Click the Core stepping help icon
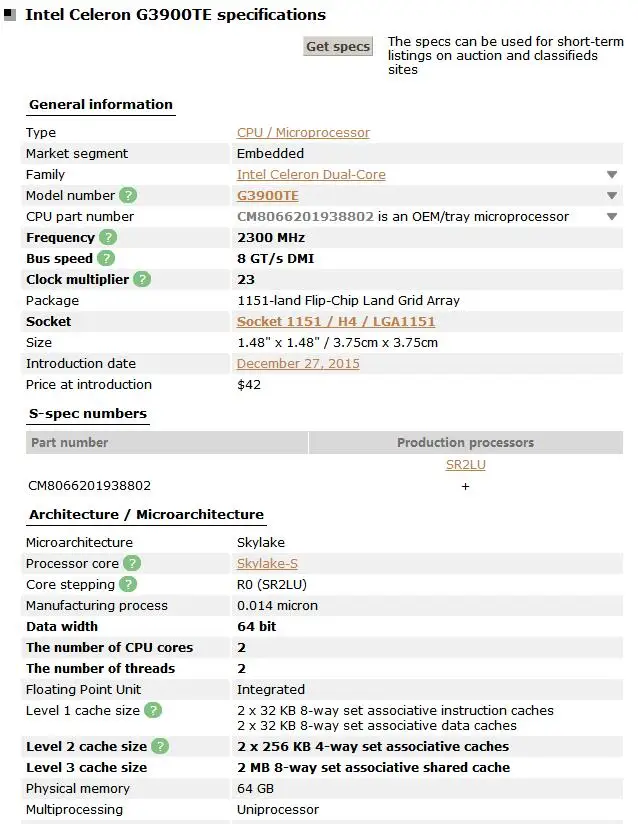Screen dimensions: 638x824 [128, 585]
